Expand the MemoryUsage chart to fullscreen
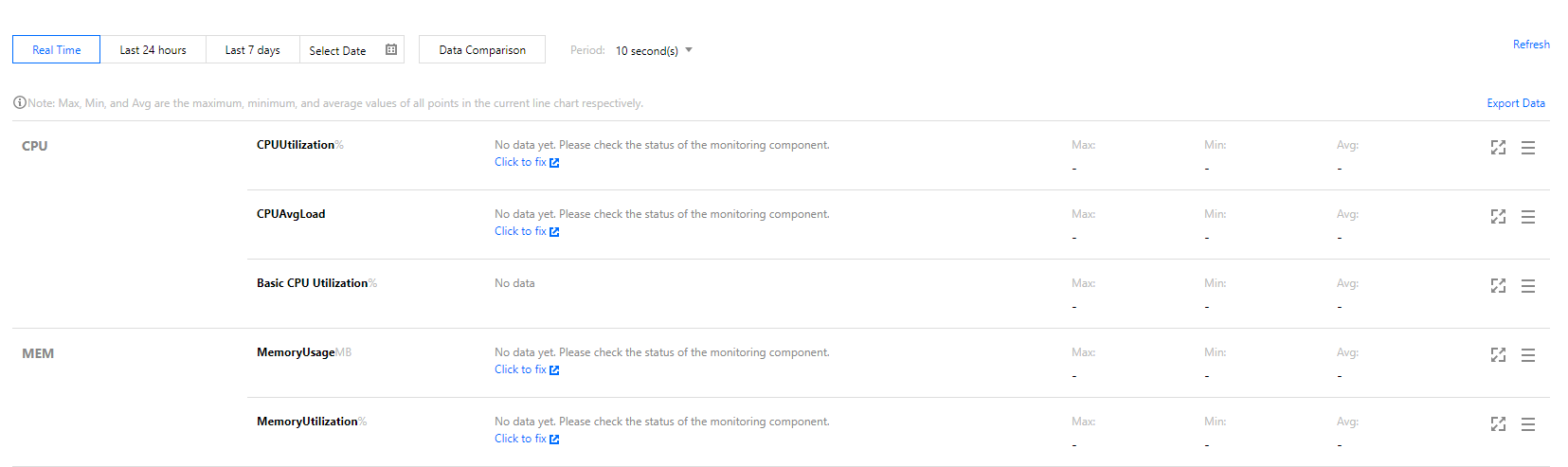The width and height of the screenshot is (1568, 467). (1498, 355)
